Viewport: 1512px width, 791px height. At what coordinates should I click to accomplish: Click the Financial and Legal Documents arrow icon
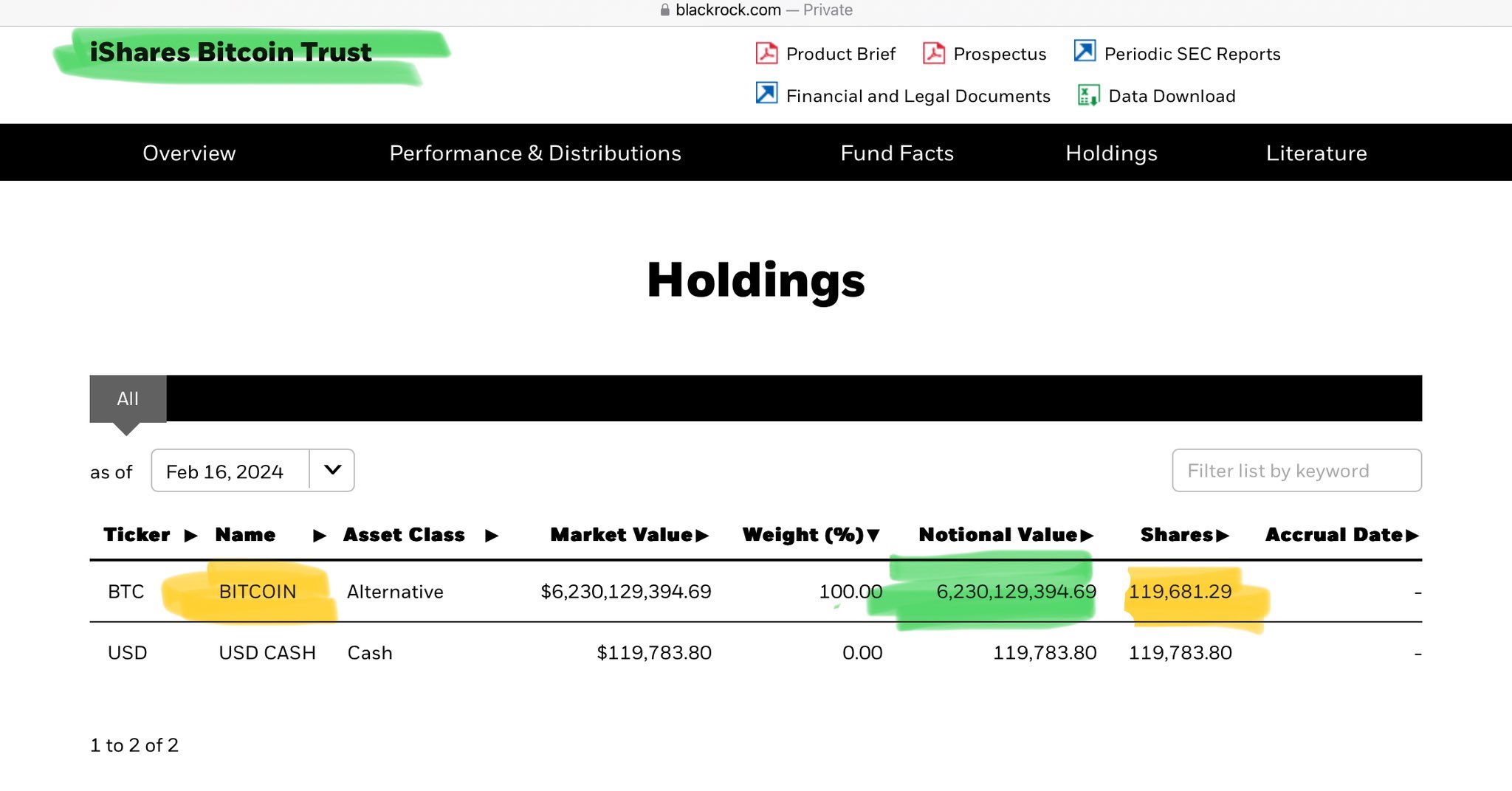click(766, 93)
